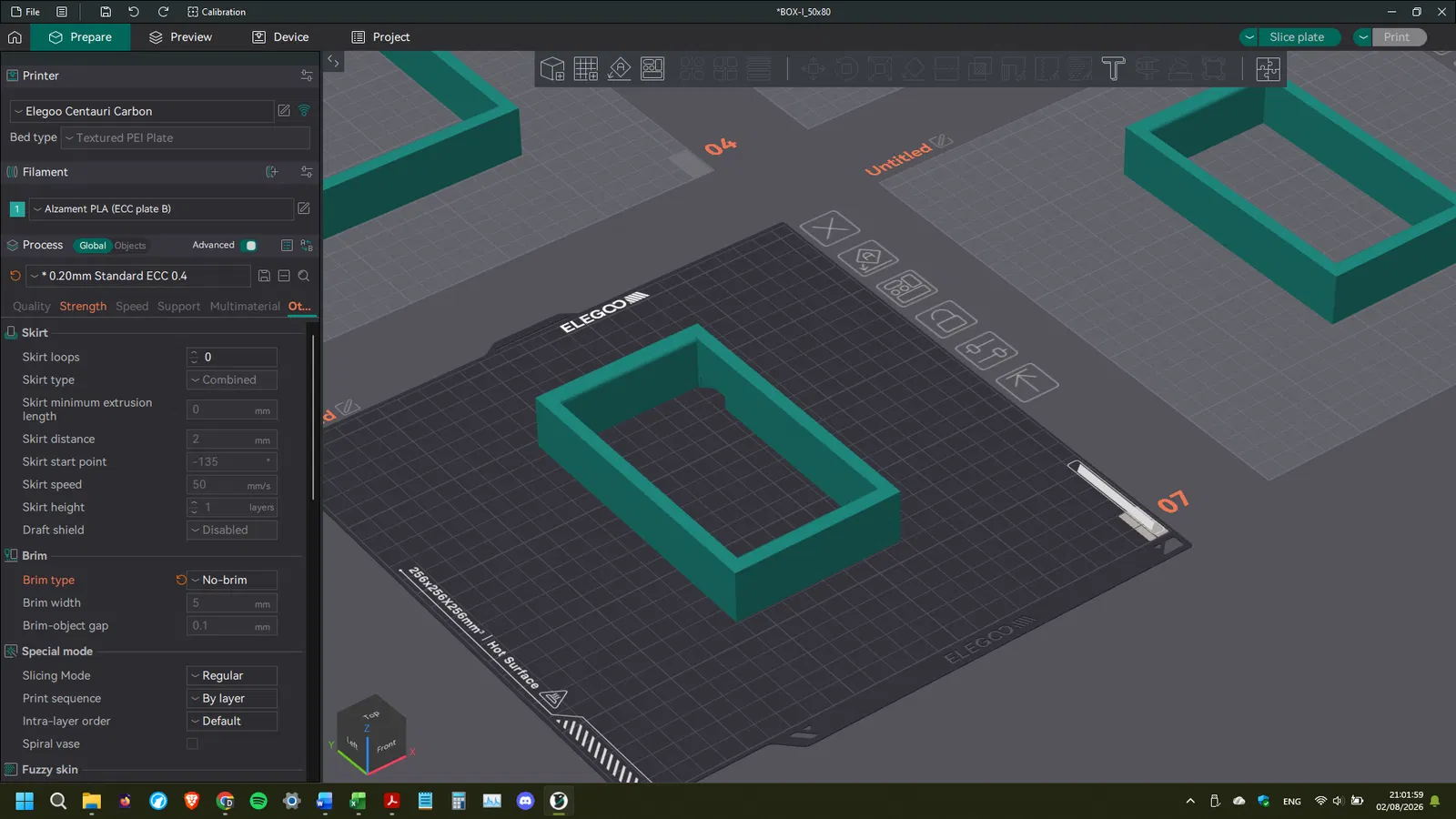
Task: Open the Brim type dropdown
Action: pos(232,581)
